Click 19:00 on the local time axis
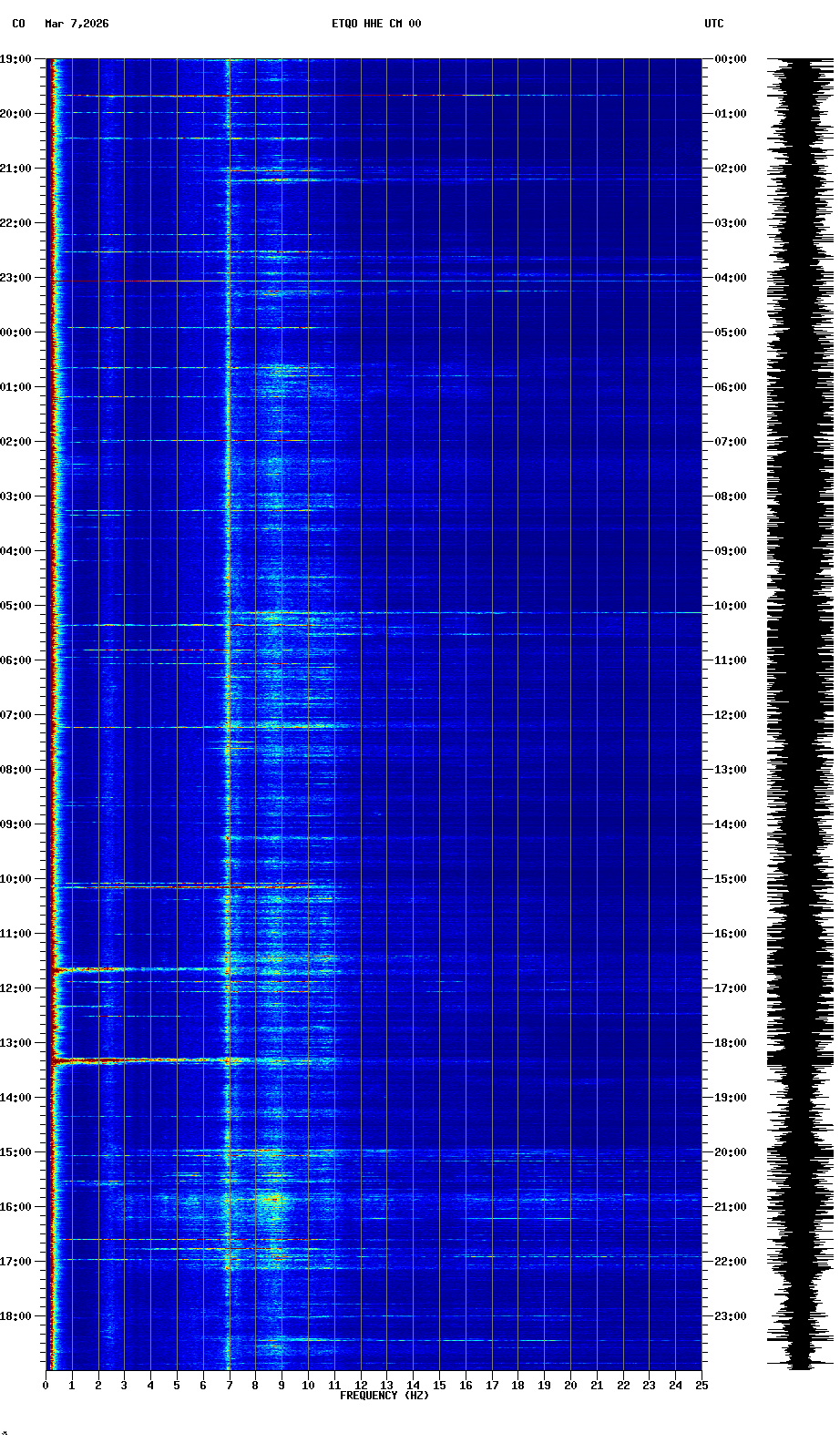Screen dimensions: 840x1443 pos(16,59)
